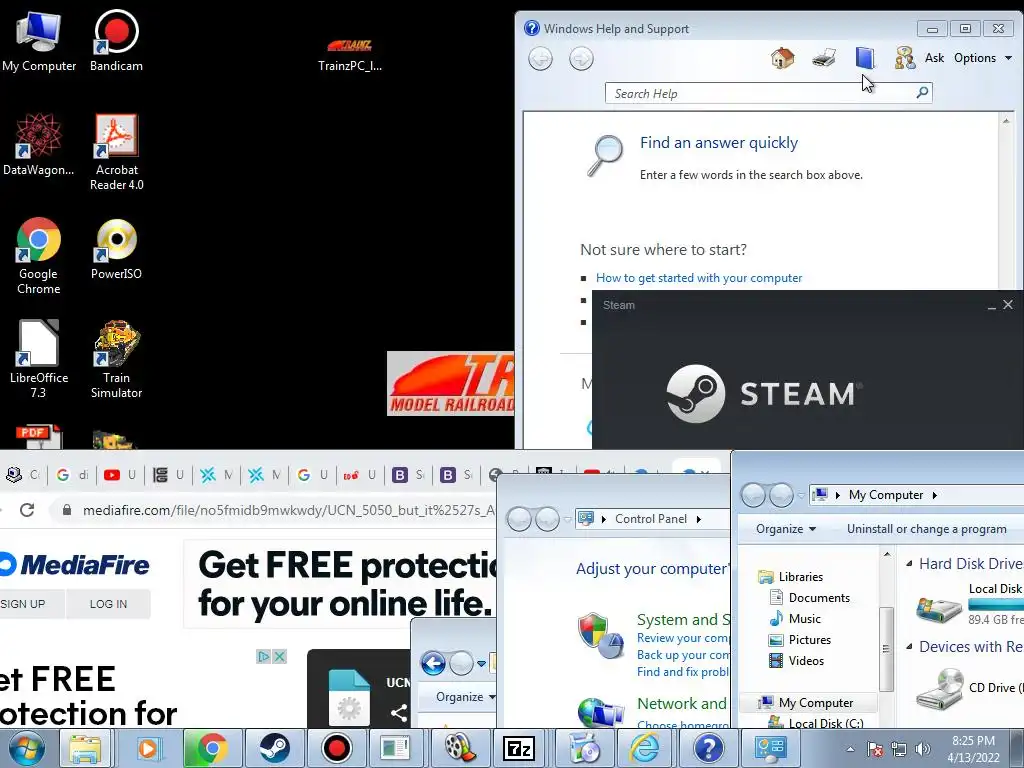Open Browse Help book icon
This screenshot has width=1024, height=768.
point(865,58)
